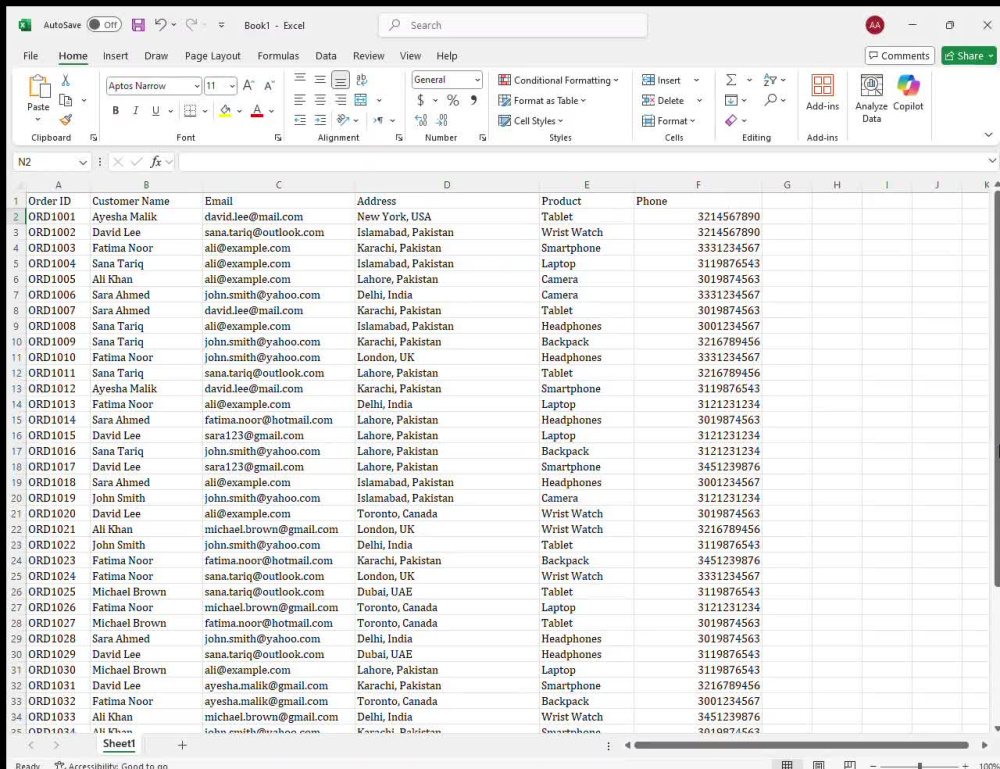1000x769 pixels.
Task: Open the Name Box dropdown arrow
Action: pyautogui.click(x=83, y=163)
